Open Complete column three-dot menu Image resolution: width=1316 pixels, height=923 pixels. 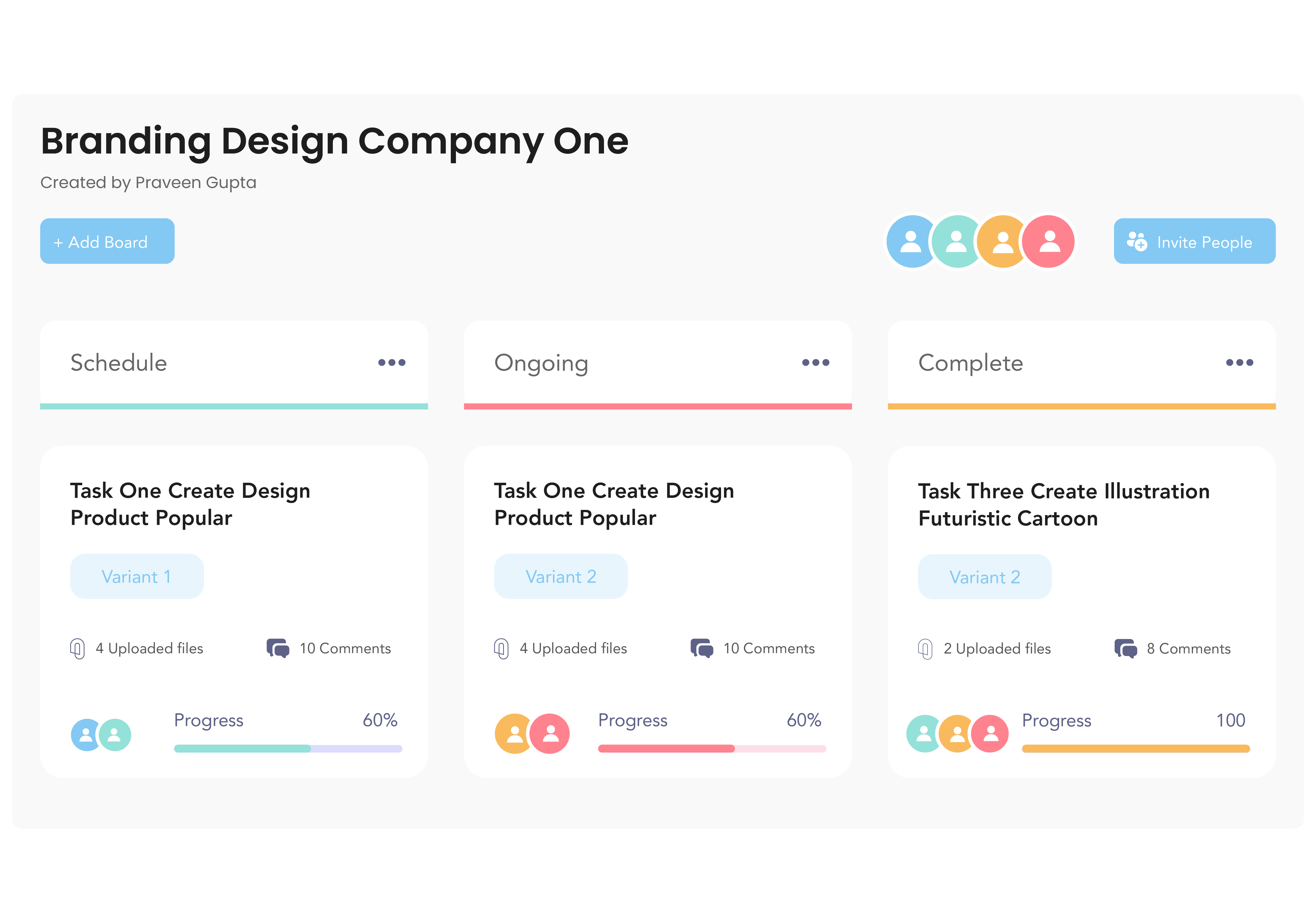(1239, 363)
